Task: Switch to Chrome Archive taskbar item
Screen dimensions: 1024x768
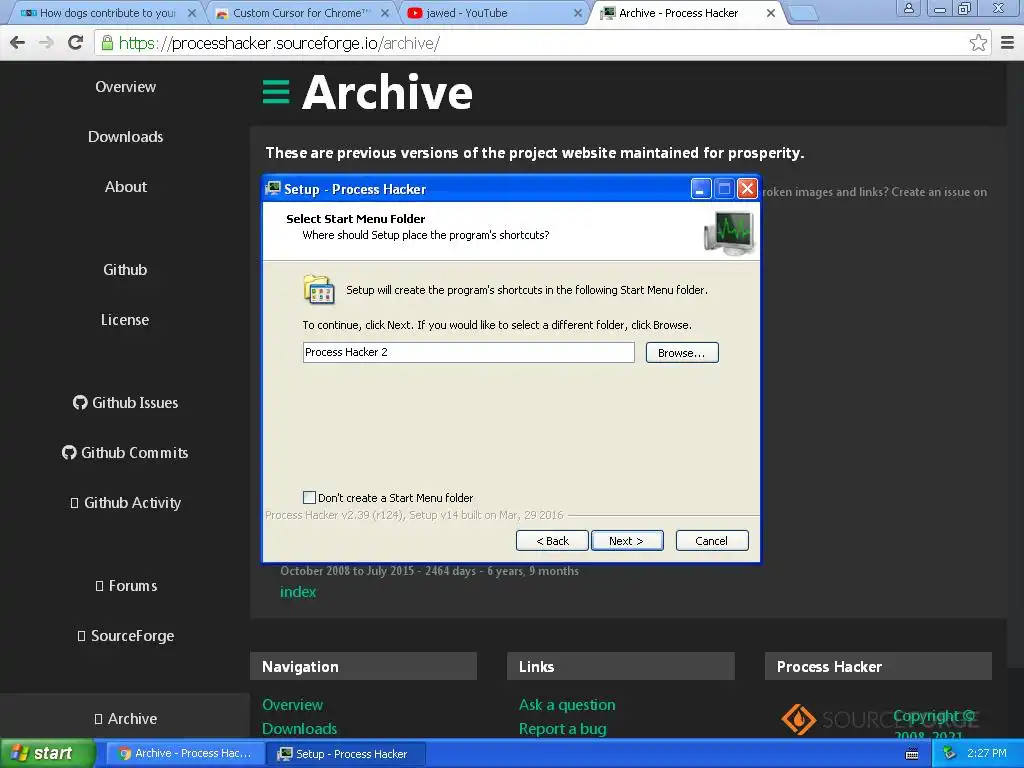Action: click(185, 754)
